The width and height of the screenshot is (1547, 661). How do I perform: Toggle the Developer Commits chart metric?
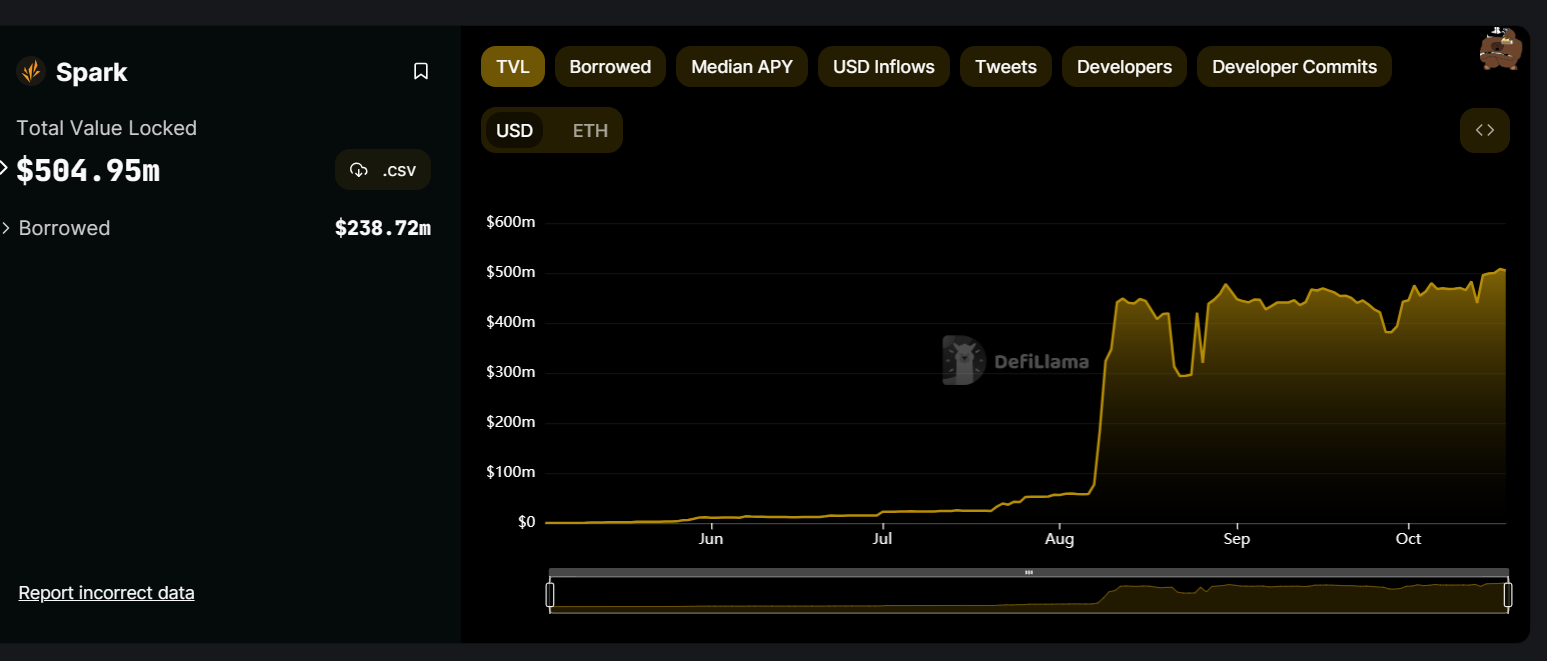pos(1294,67)
